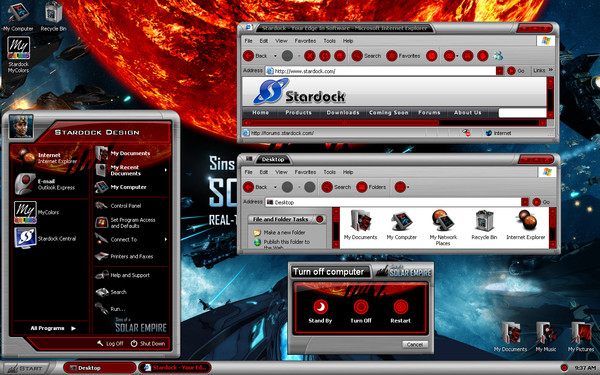Open the View menu in Desktop window
Viewport: 600px width, 375px height.
pyautogui.click(x=281, y=172)
